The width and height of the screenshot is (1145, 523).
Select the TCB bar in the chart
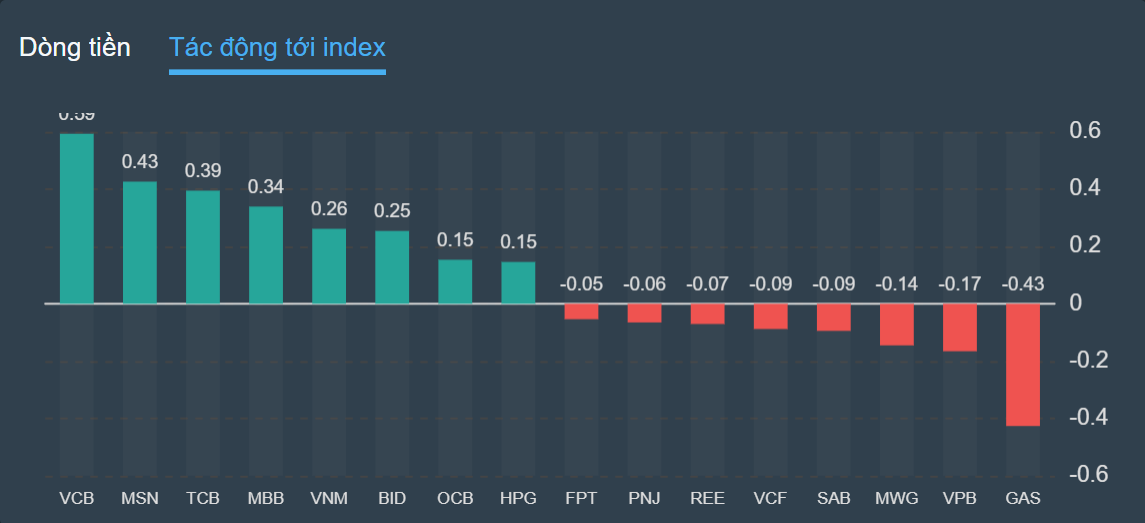click(x=203, y=247)
